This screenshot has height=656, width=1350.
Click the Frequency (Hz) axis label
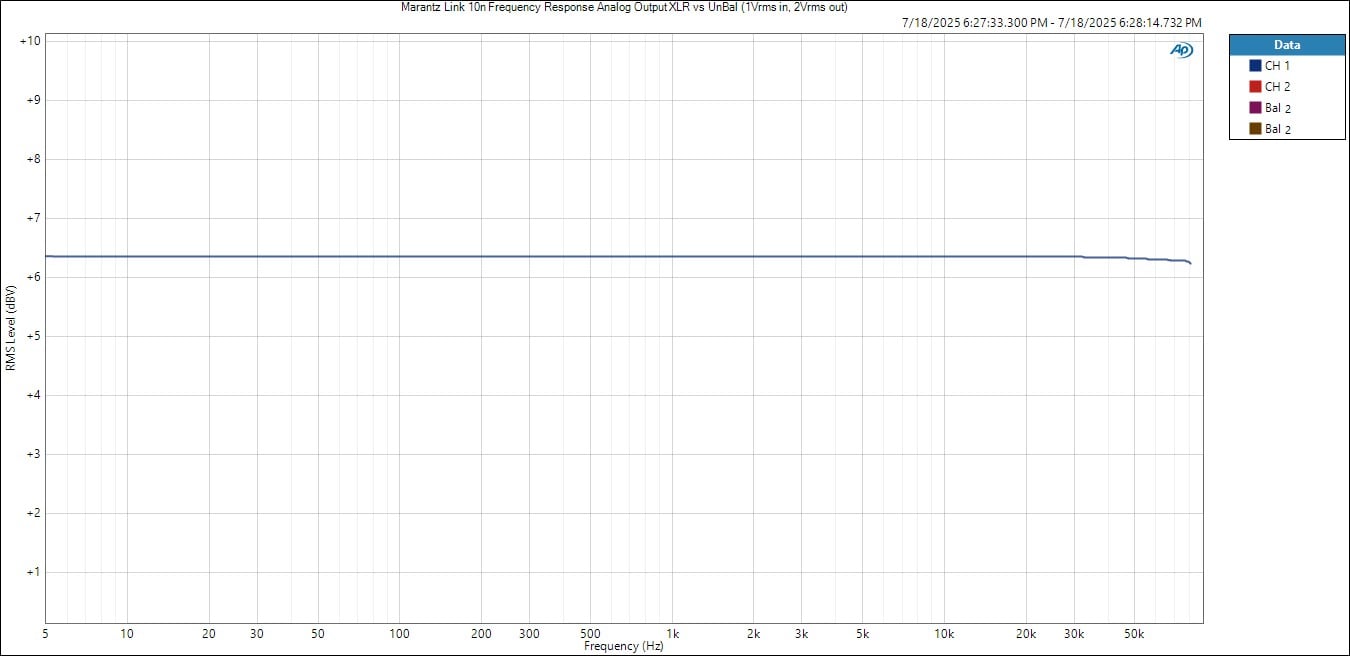624,646
